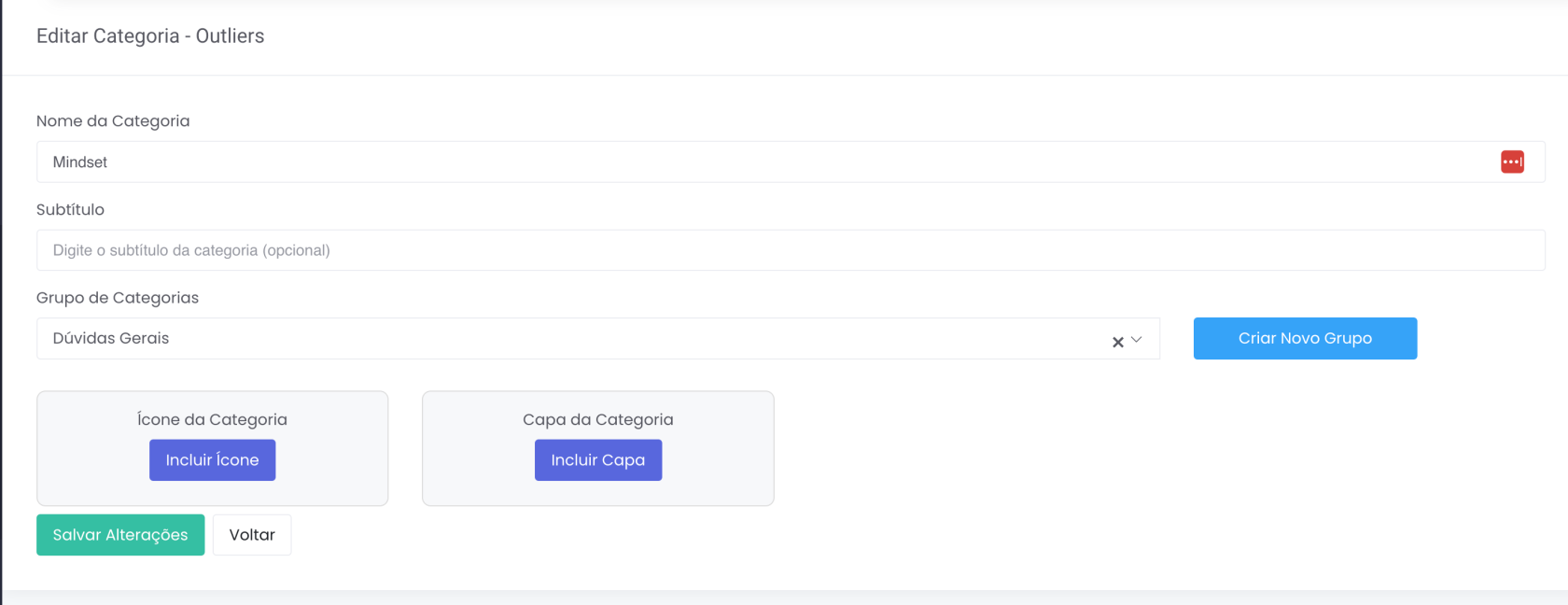Click the Nome da Categoria label
This screenshot has width=1568, height=605.
(x=113, y=121)
